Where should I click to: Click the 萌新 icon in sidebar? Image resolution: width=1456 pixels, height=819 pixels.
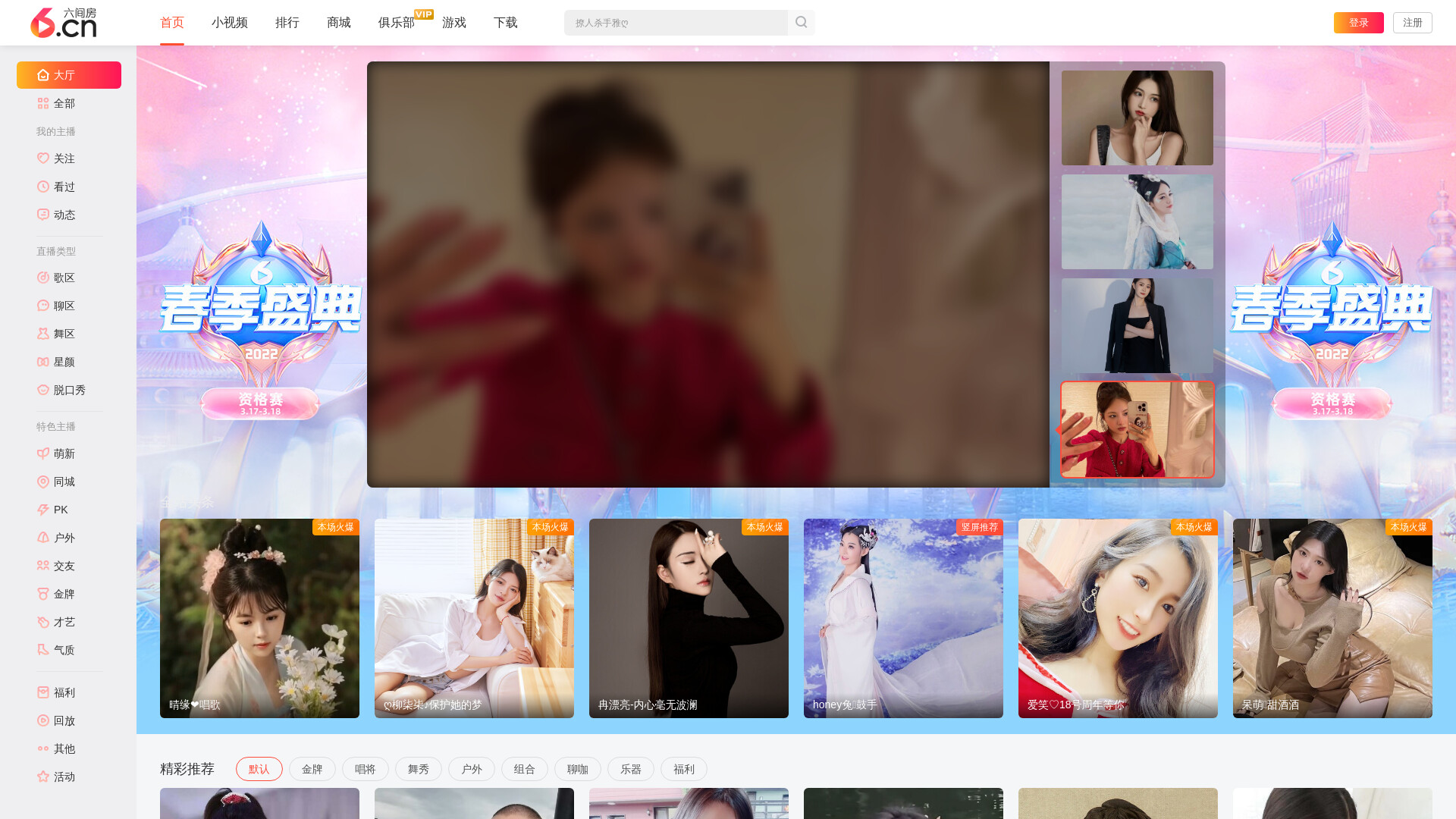click(43, 453)
